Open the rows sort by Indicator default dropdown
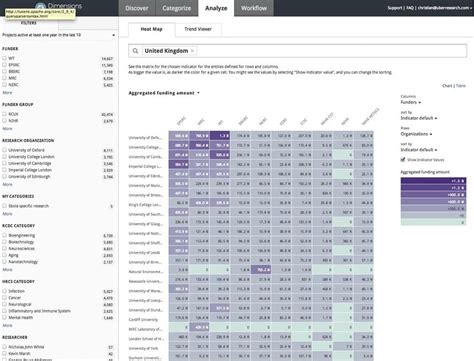The height and width of the screenshot is (361, 474). (x=419, y=150)
